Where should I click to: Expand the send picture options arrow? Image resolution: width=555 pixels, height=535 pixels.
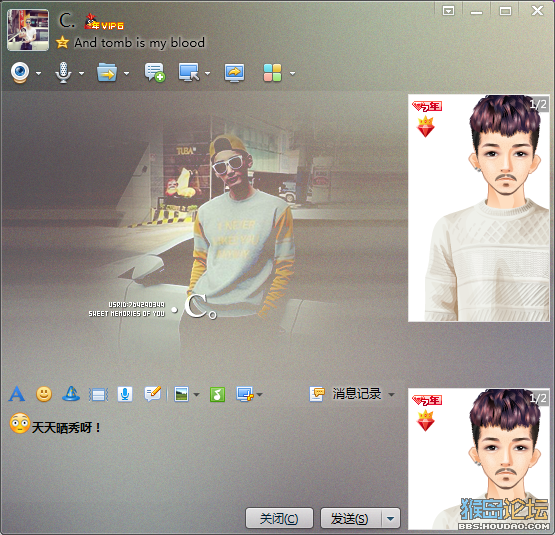(196, 394)
